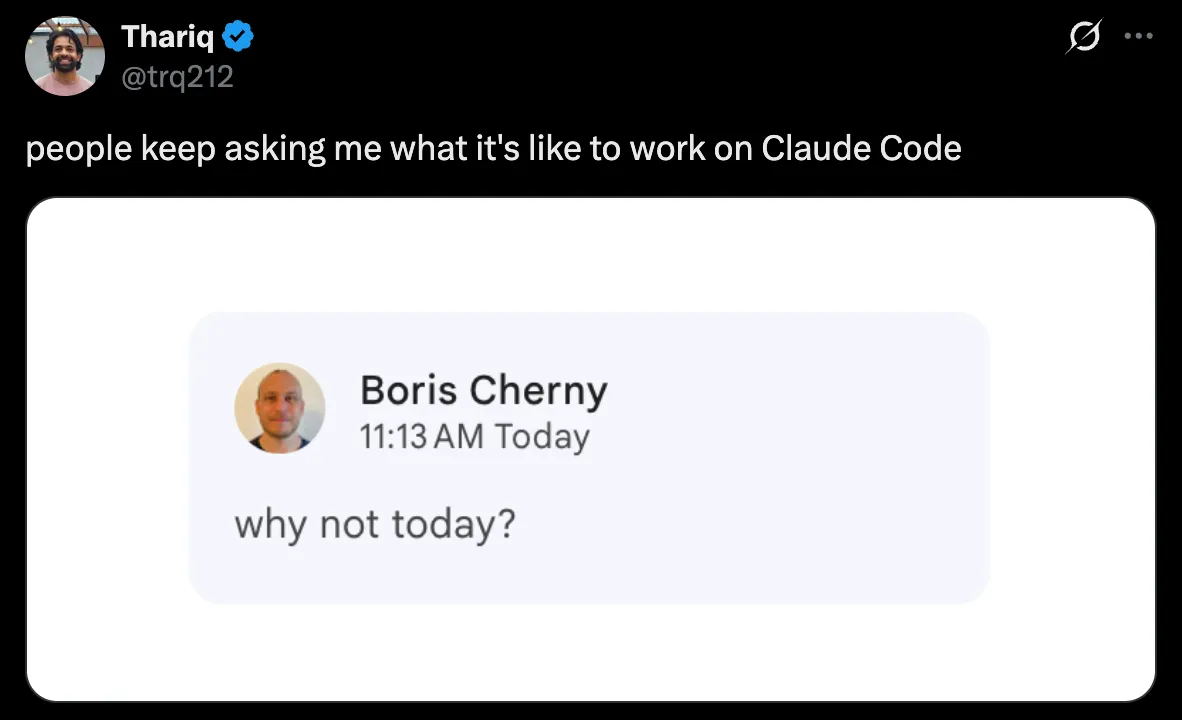The height and width of the screenshot is (720, 1182).
Task: Click the blue verified checkmark badge
Action: coord(237,38)
